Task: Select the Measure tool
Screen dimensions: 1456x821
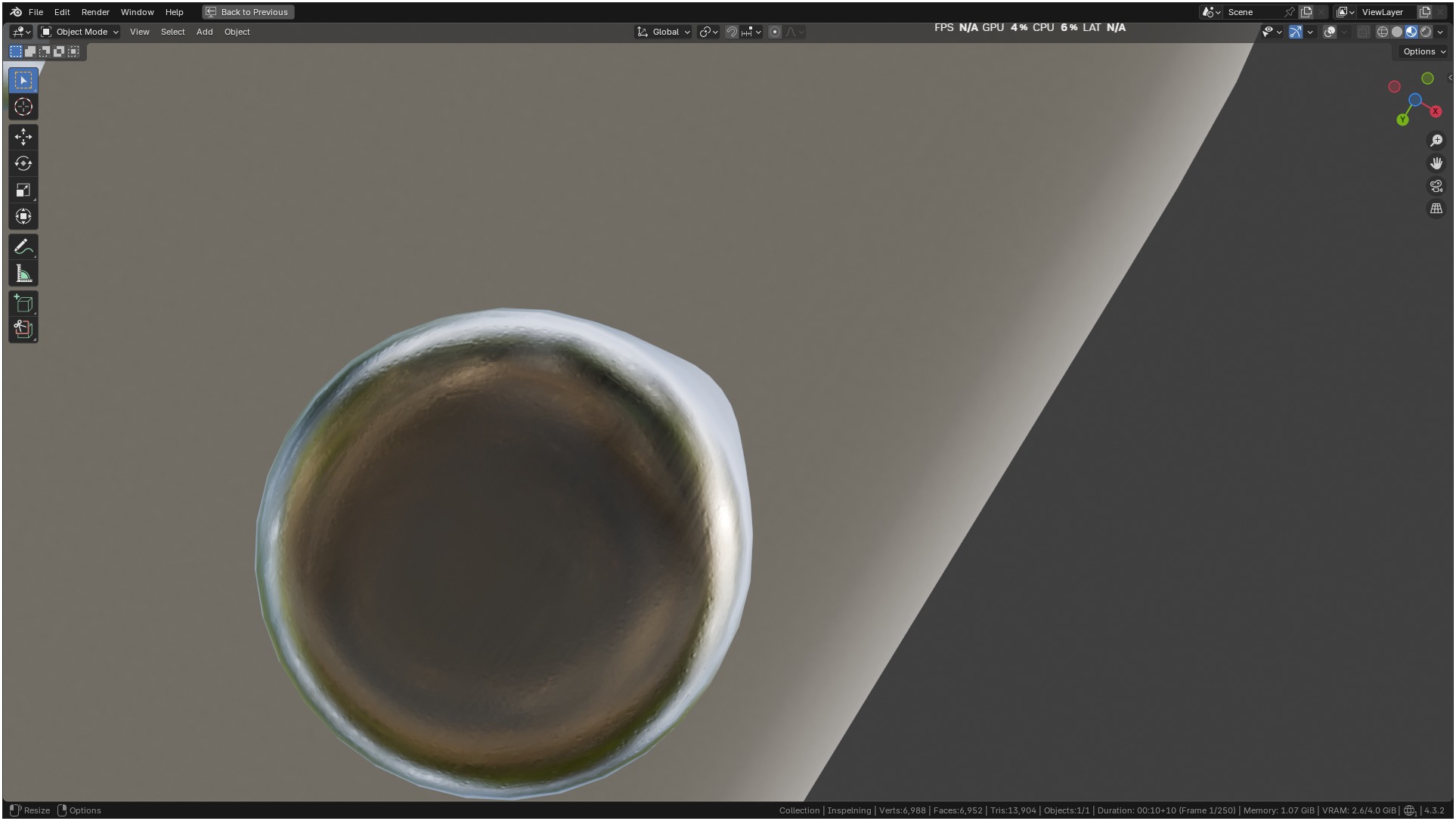Action: [23, 274]
